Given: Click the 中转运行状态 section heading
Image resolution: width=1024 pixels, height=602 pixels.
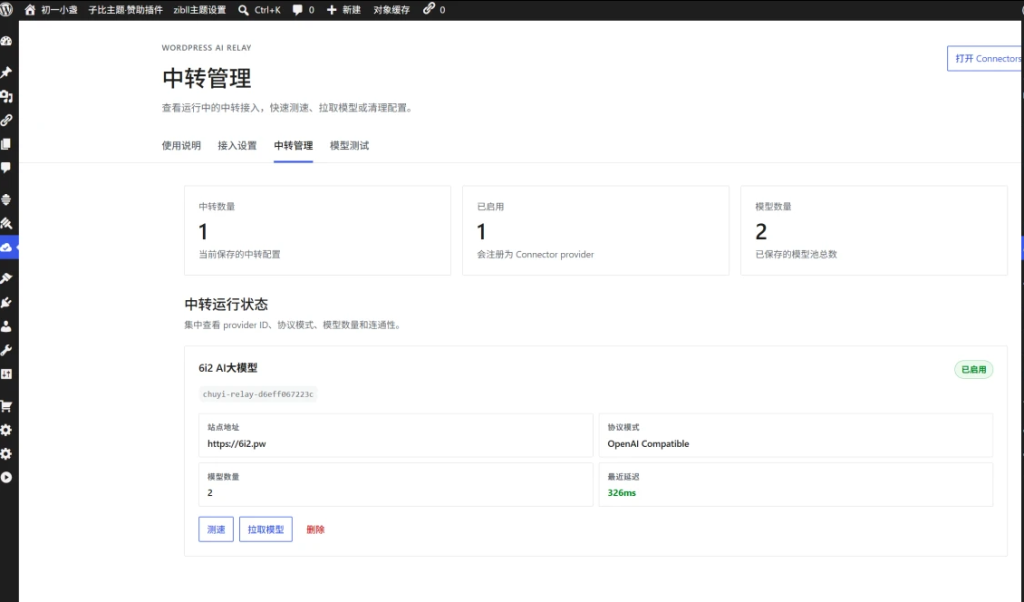Looking at the screenshot, I should 226,304.
